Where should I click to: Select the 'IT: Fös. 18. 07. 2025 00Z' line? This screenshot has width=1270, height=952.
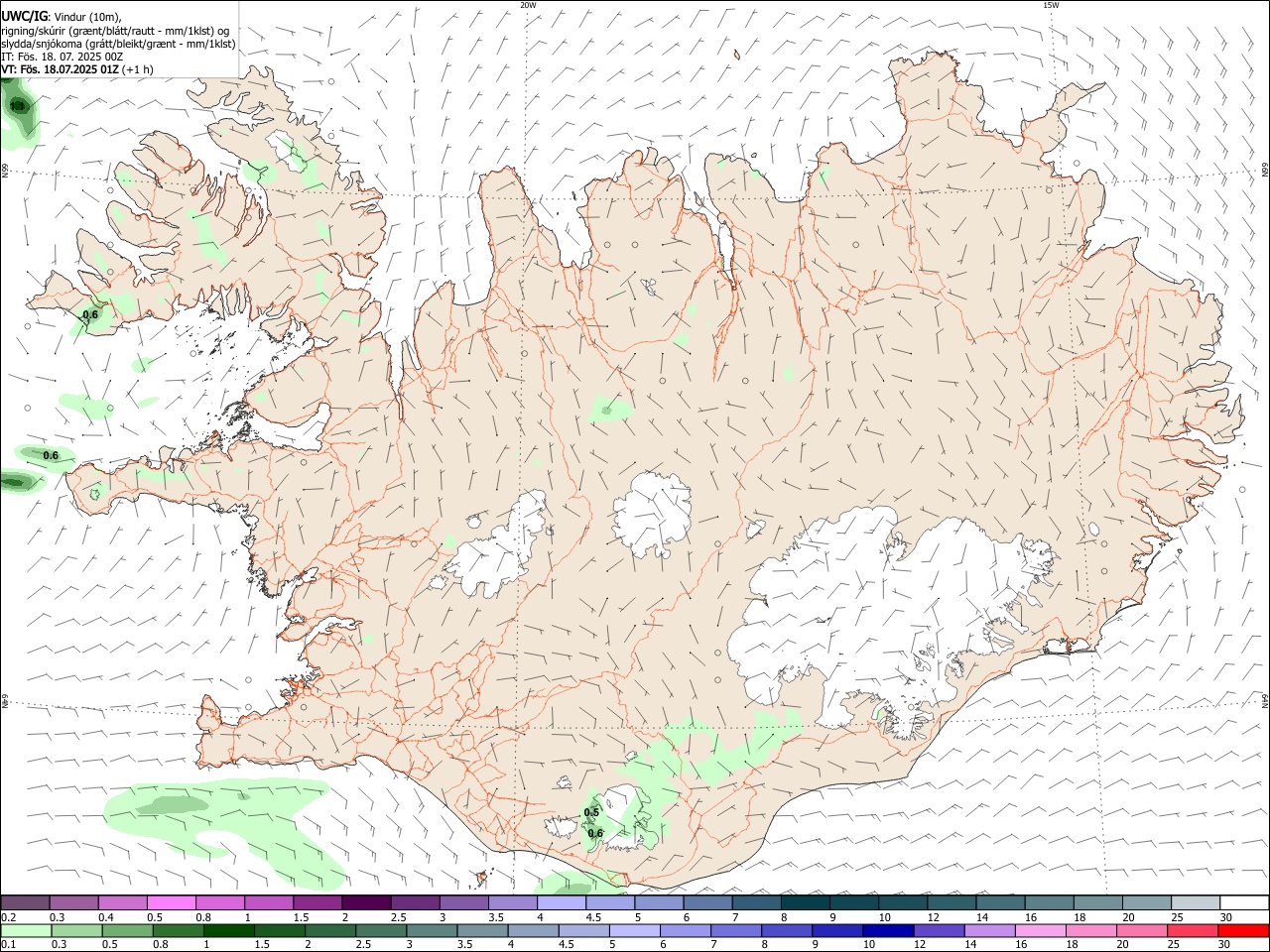[63, 57]
